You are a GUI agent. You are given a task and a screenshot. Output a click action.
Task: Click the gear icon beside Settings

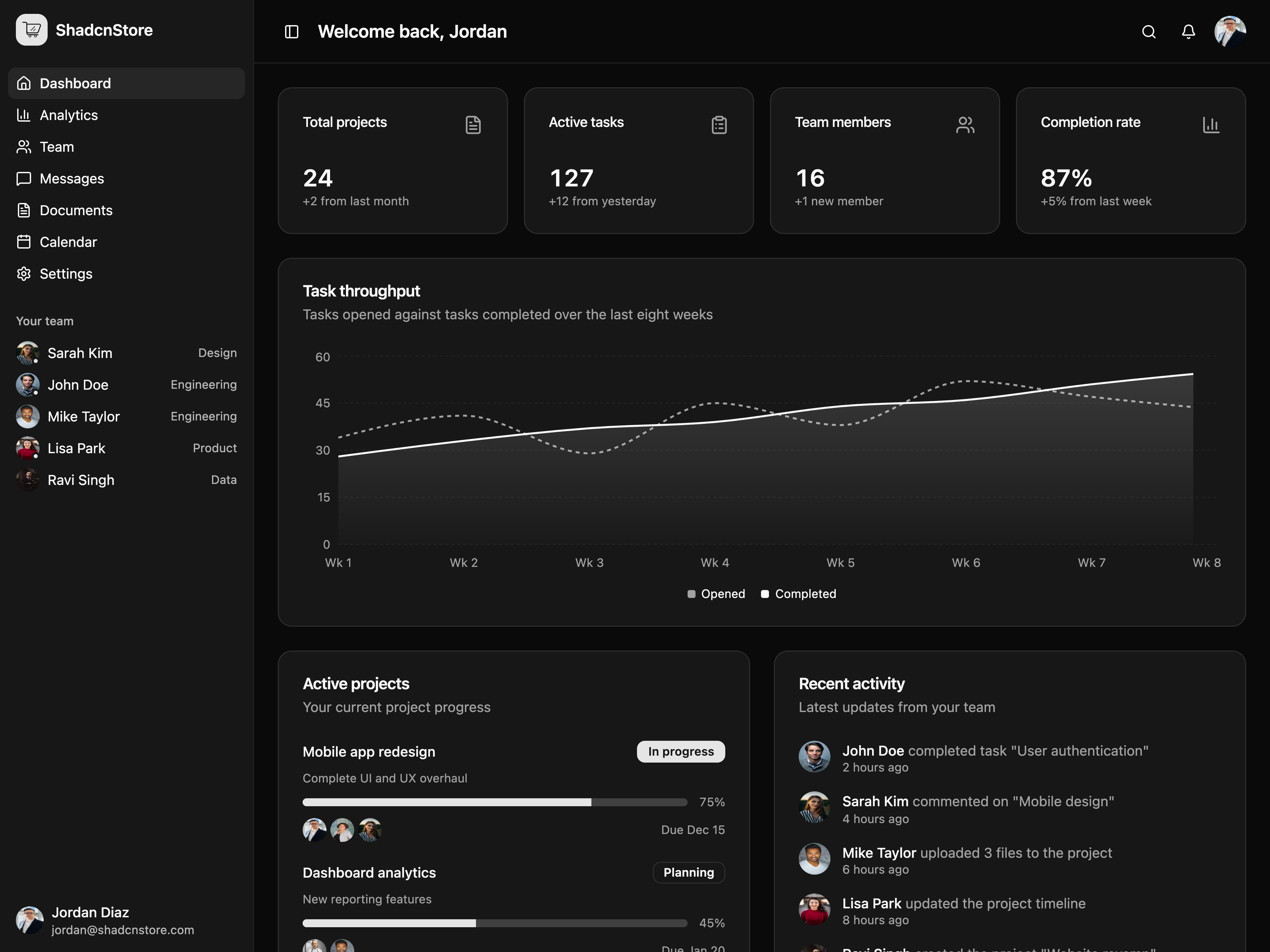pyautogui.click(x=23, y=274)
